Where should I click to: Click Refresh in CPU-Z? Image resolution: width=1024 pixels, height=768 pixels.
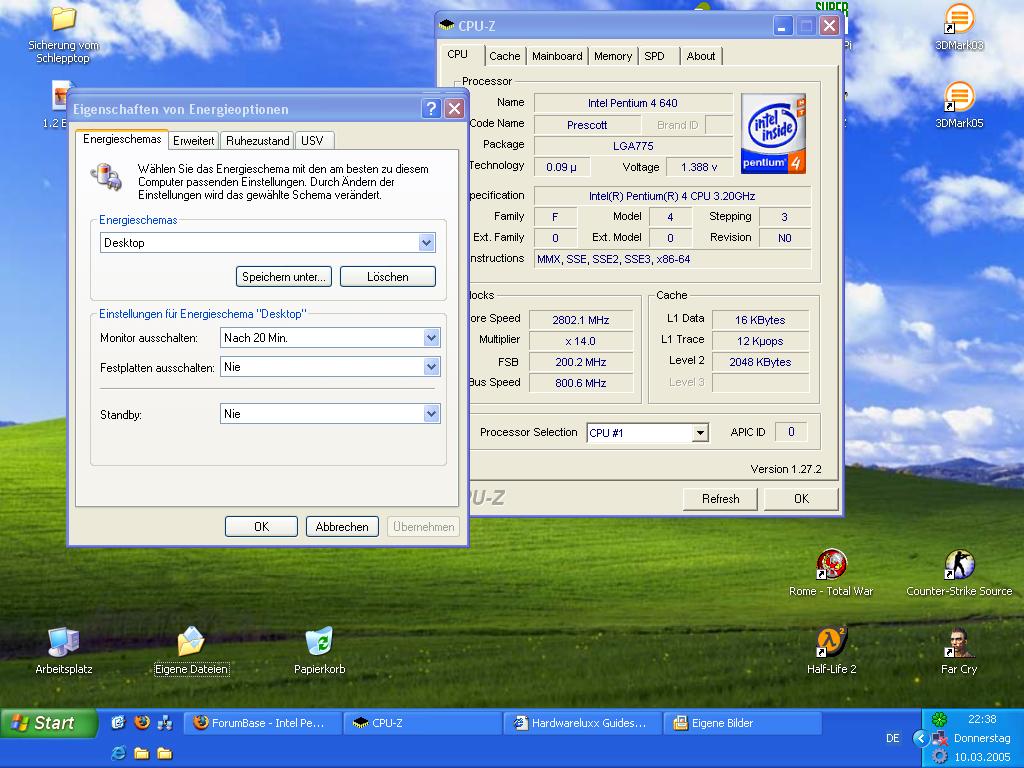pos(720,499)
